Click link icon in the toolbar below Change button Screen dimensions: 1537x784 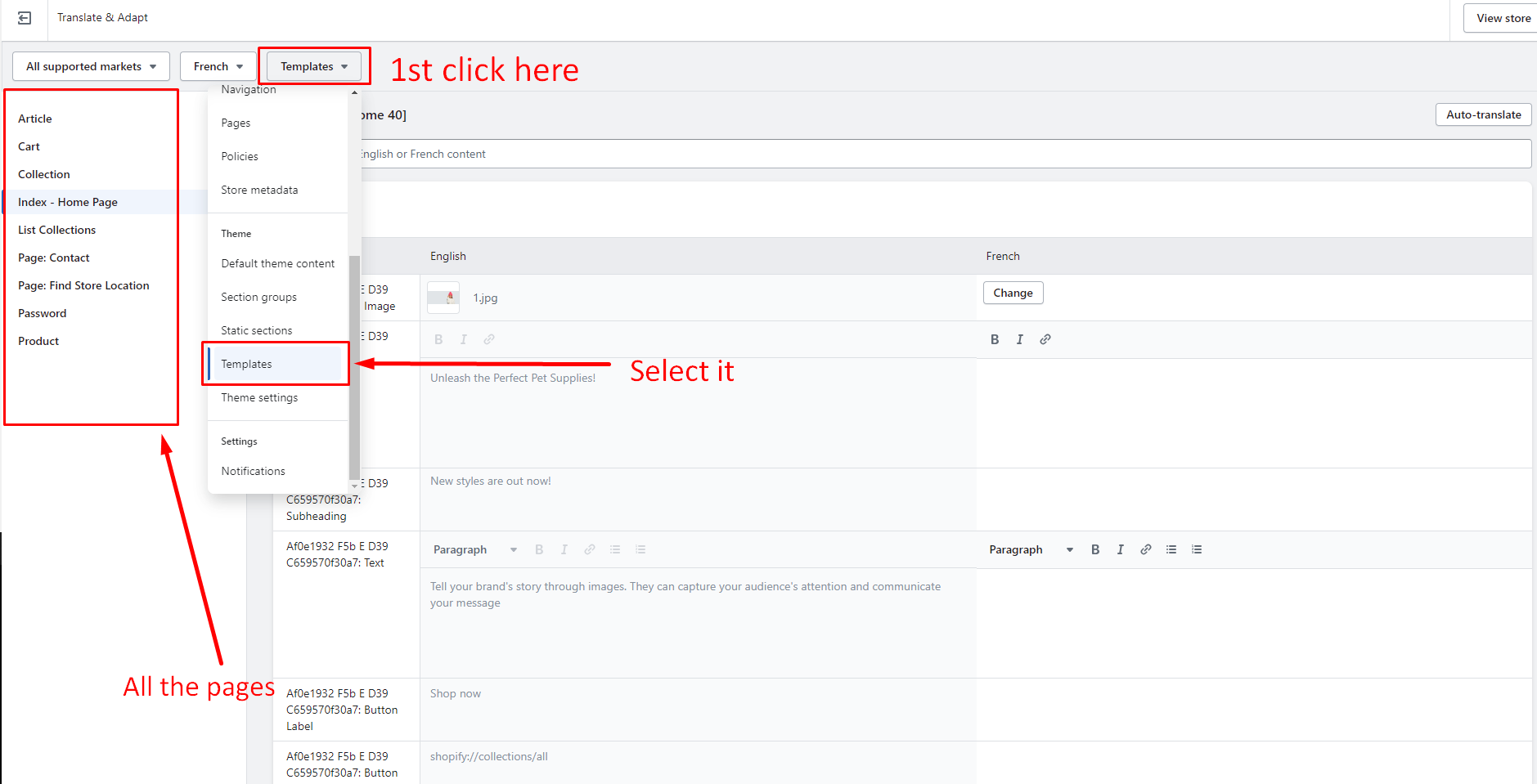(x=1045, y=339)
